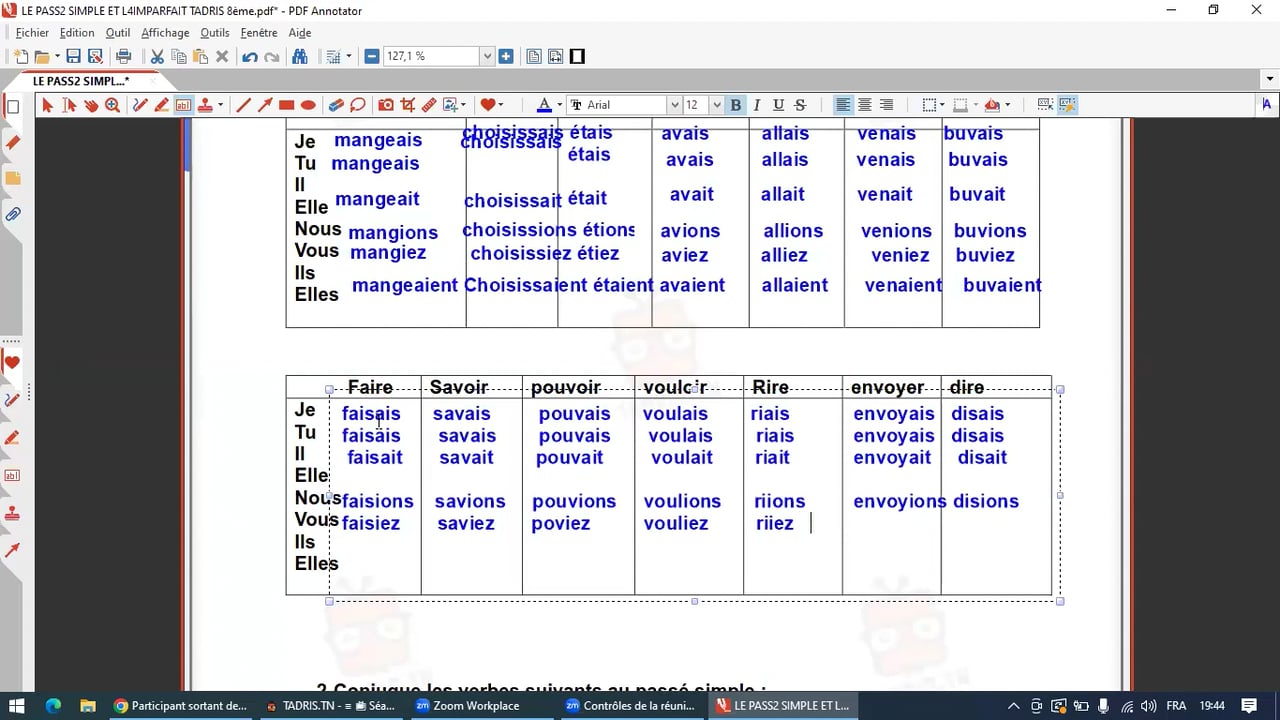
Task: Select the Highlighter marker tool
Action: pyautogui.click(x=161, y=105)
